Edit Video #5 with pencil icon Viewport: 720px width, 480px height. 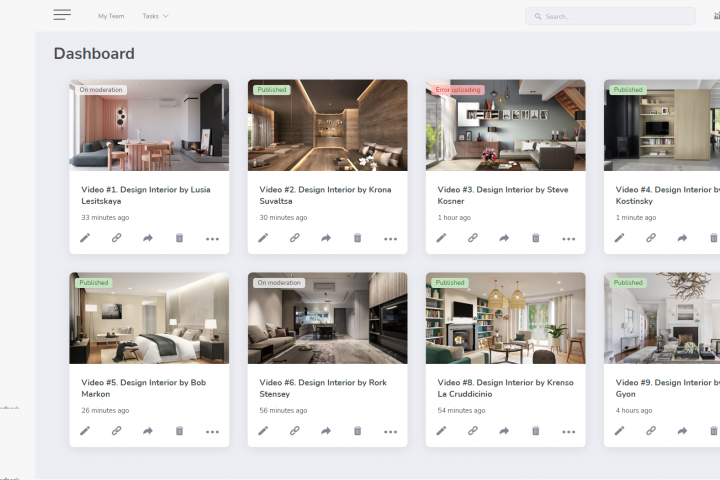click(x=85, y=431)
